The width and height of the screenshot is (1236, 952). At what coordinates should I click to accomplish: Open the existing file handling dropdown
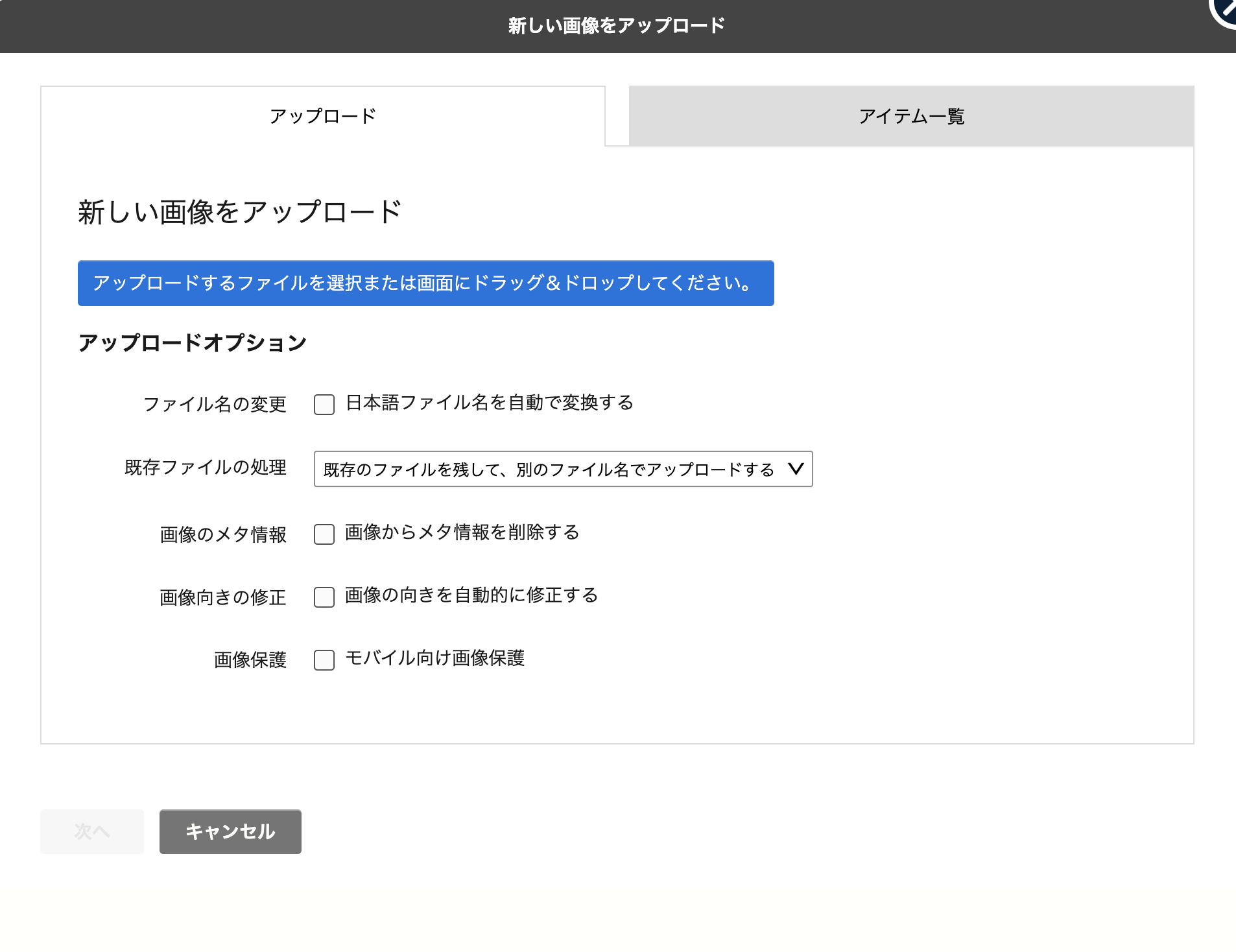tap(563, 469)
